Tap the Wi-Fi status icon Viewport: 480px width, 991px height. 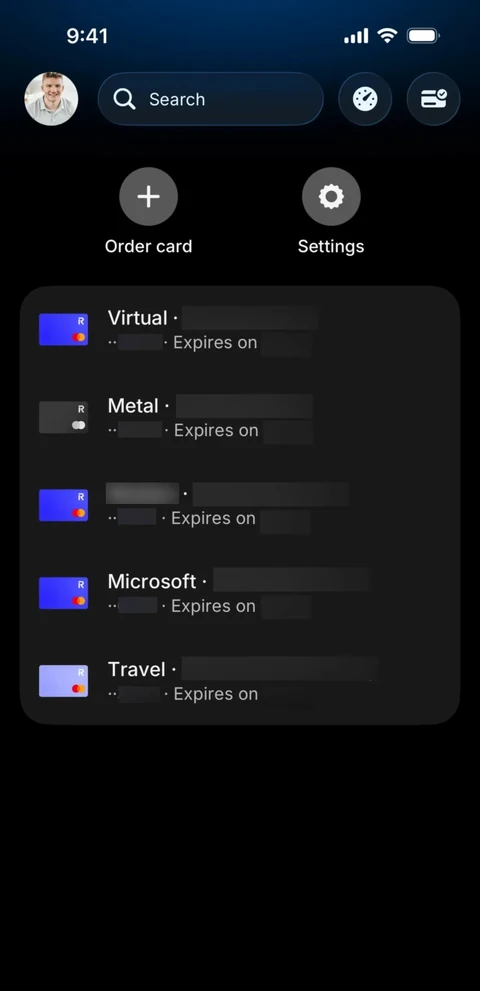(387, 35)
